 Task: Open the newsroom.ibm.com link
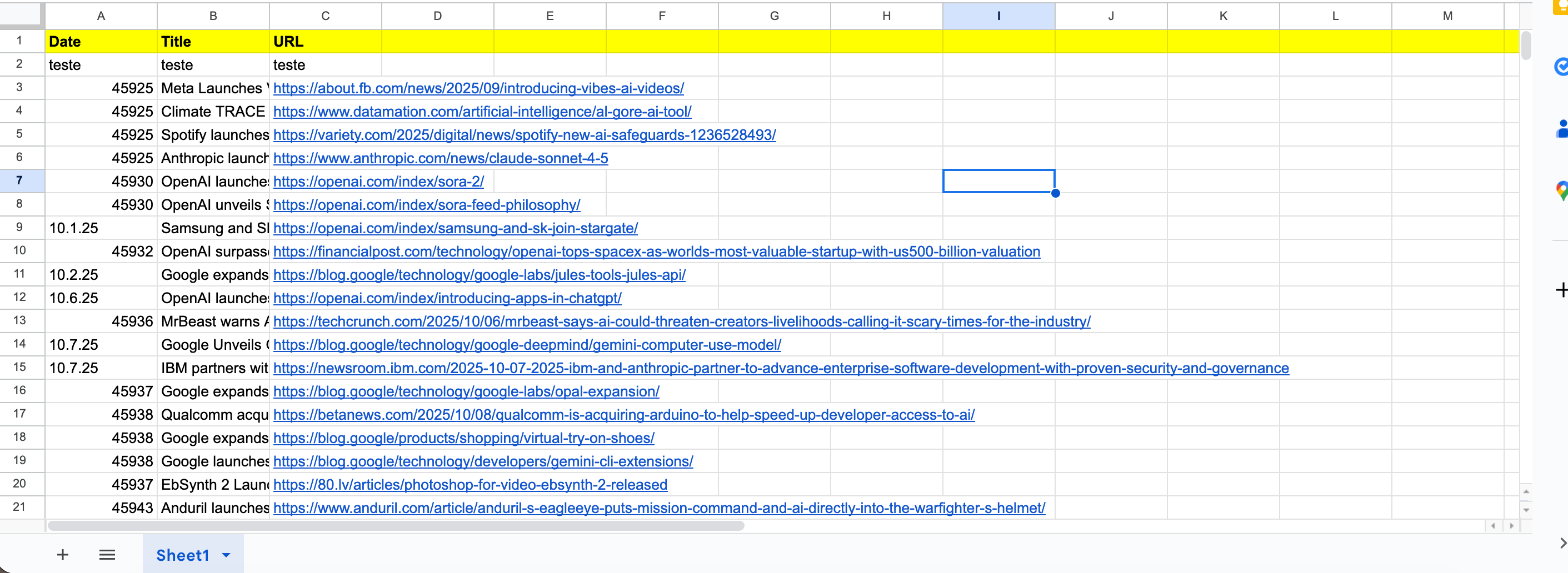coord(781,368)
